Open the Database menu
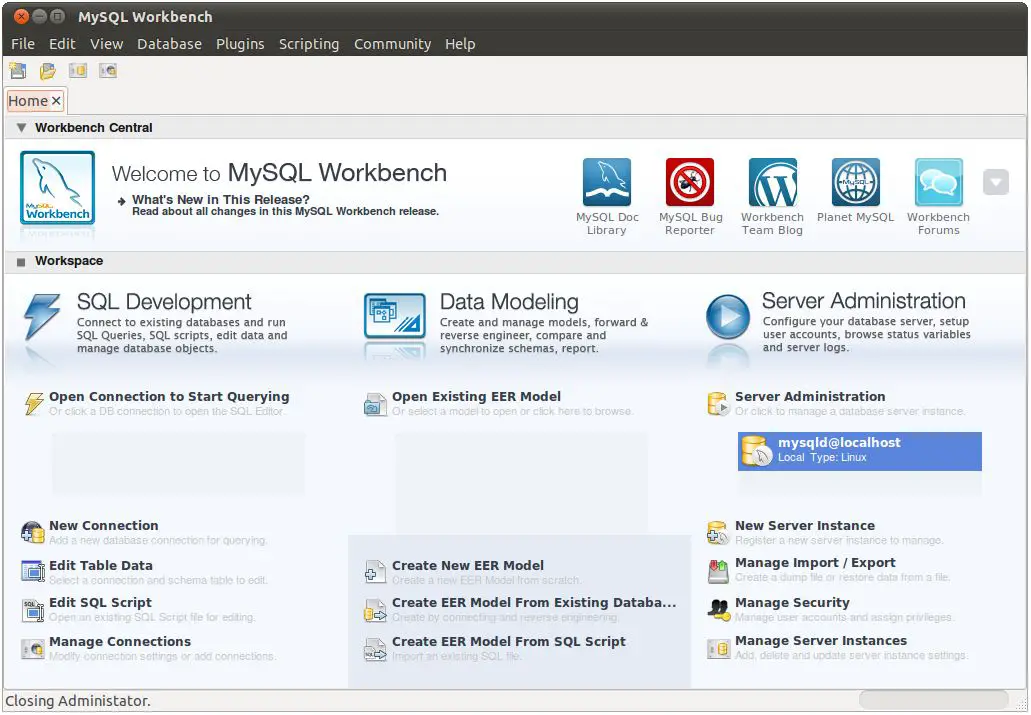 [169, 44]
